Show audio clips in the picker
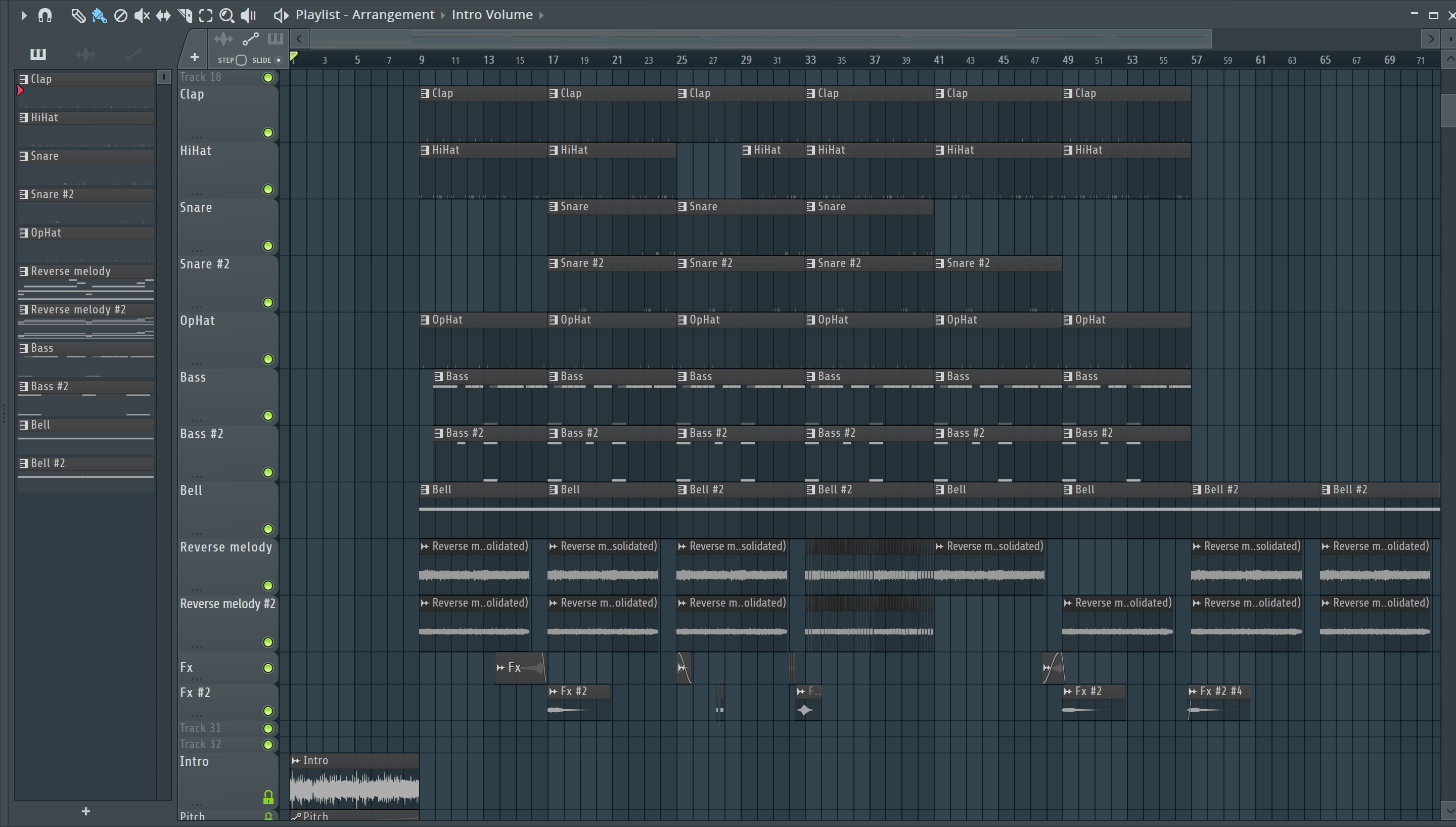Image resolution: width=1456 pixels, height=827 pixels. (x=86, y=55)
